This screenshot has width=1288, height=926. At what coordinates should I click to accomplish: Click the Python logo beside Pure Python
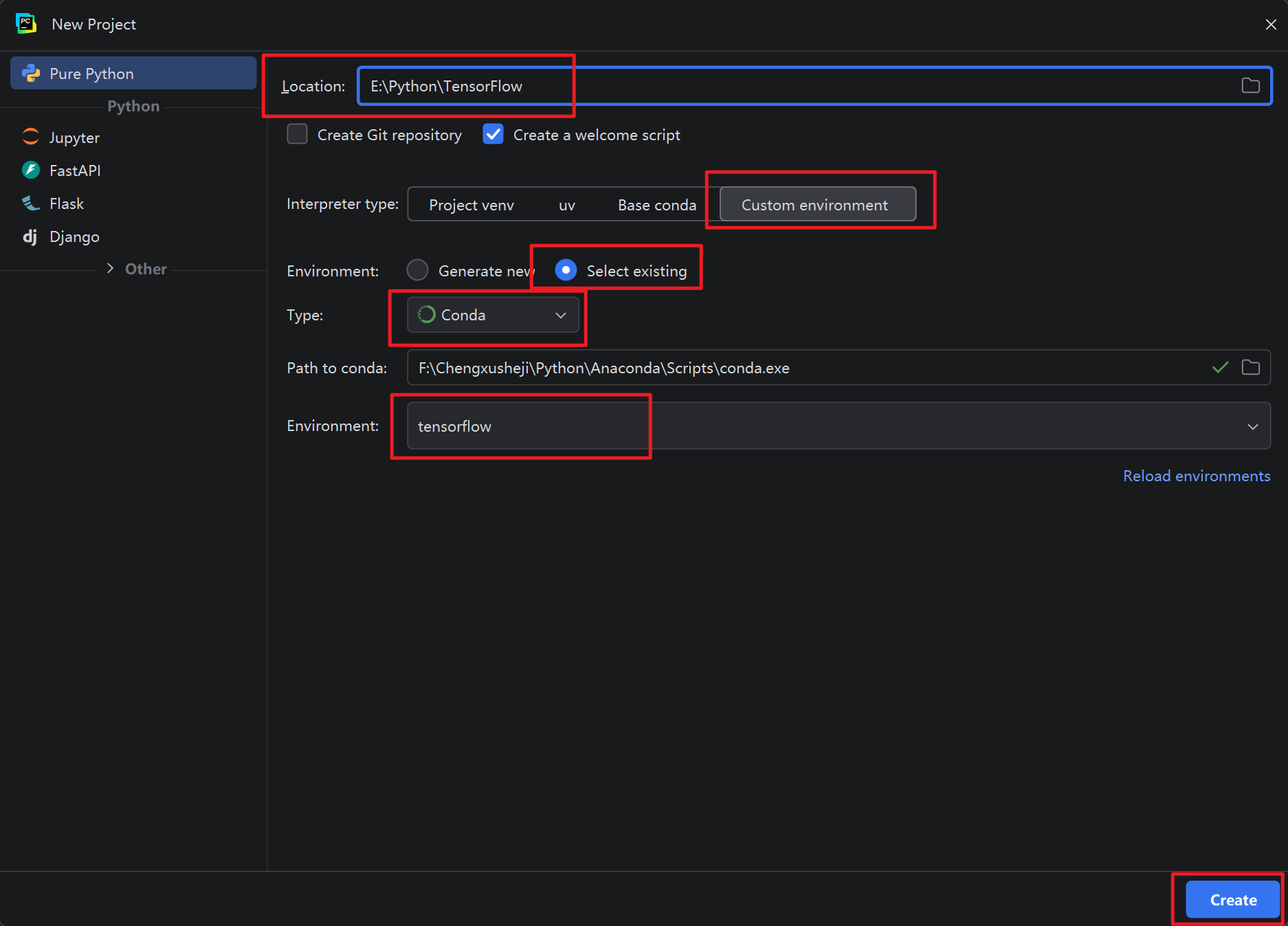click(31, 73)
